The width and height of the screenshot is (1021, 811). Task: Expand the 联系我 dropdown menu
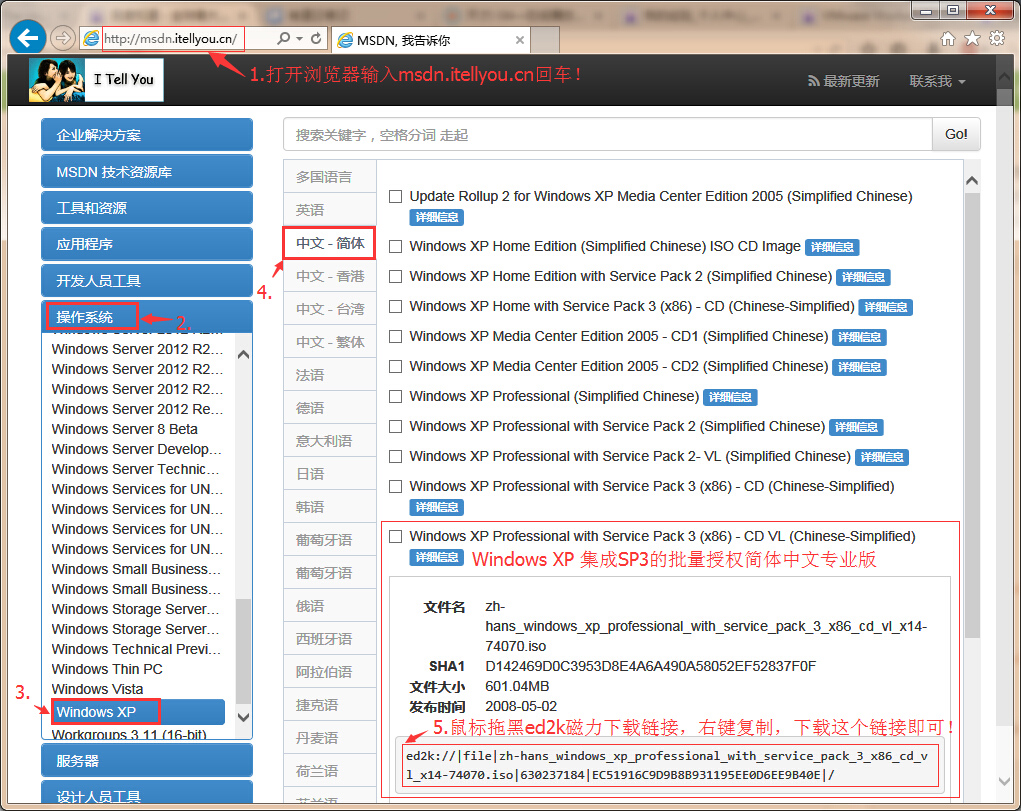click(937, 81)
